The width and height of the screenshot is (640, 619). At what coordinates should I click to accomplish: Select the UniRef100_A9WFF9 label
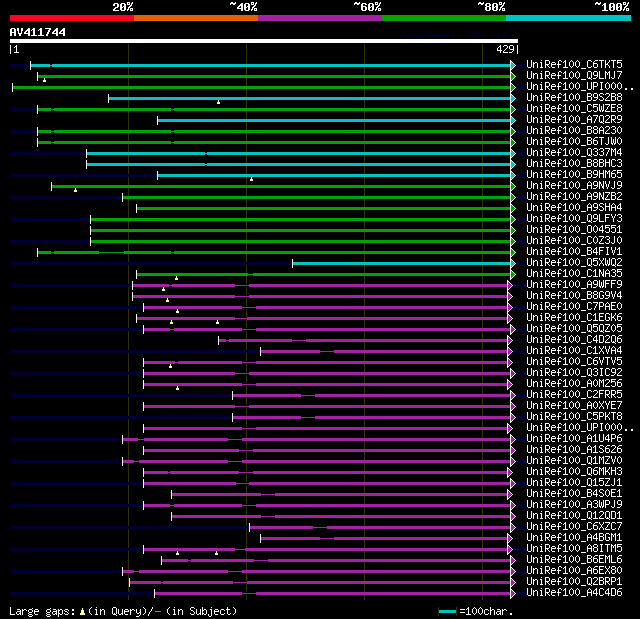[574, 285]
